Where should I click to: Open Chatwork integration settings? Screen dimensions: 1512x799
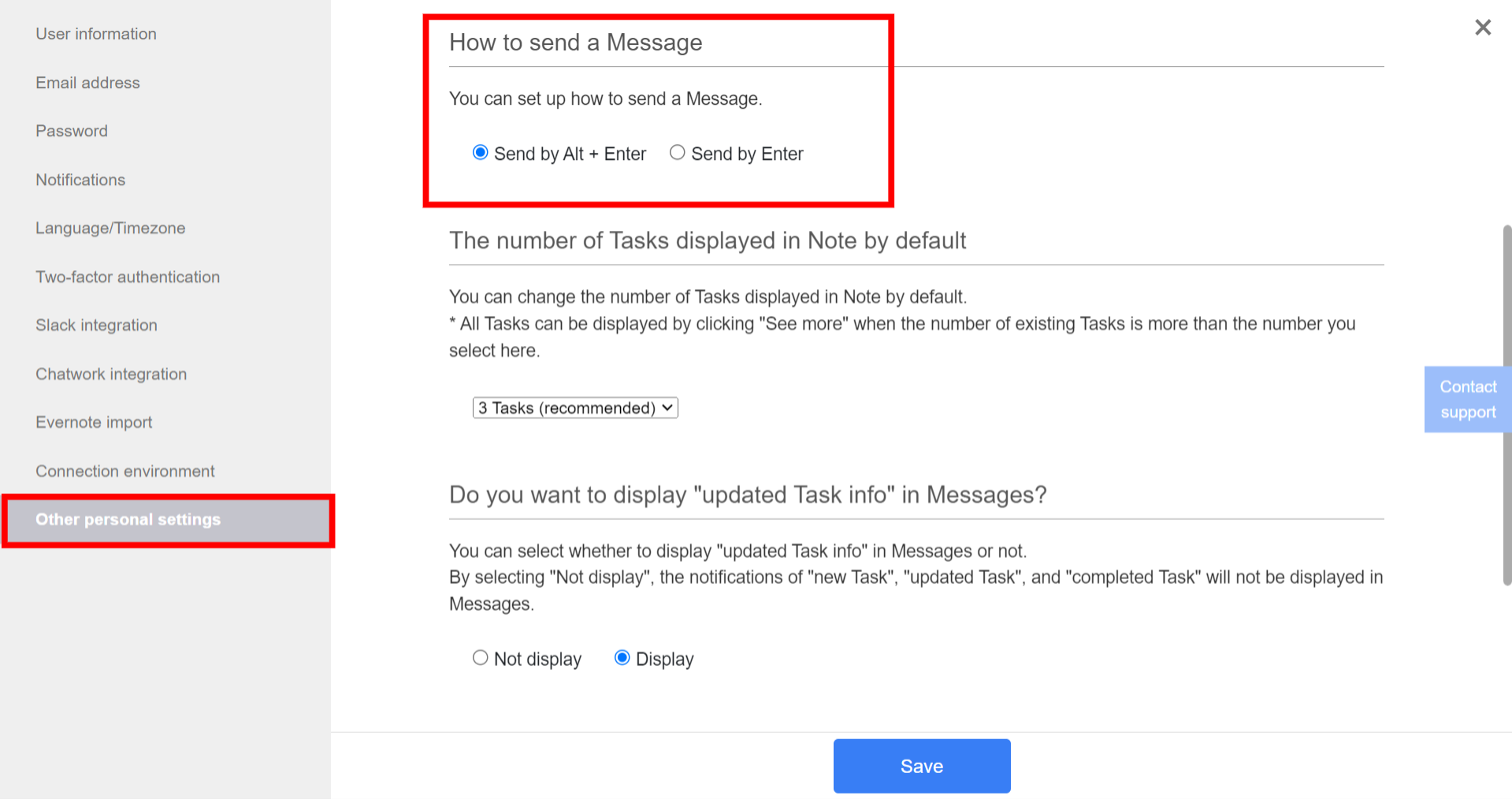[111, 373]
